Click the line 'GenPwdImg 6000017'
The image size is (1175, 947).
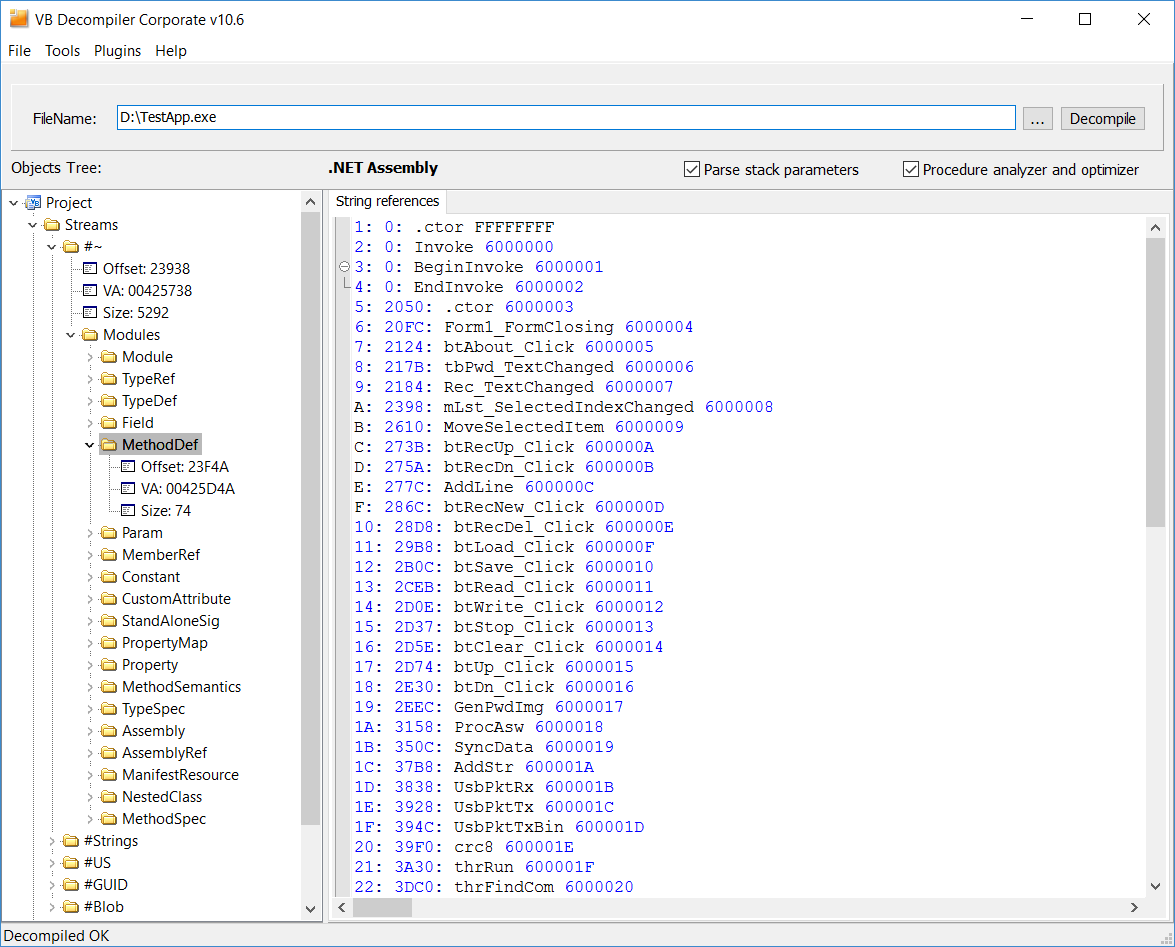point(538,707)
